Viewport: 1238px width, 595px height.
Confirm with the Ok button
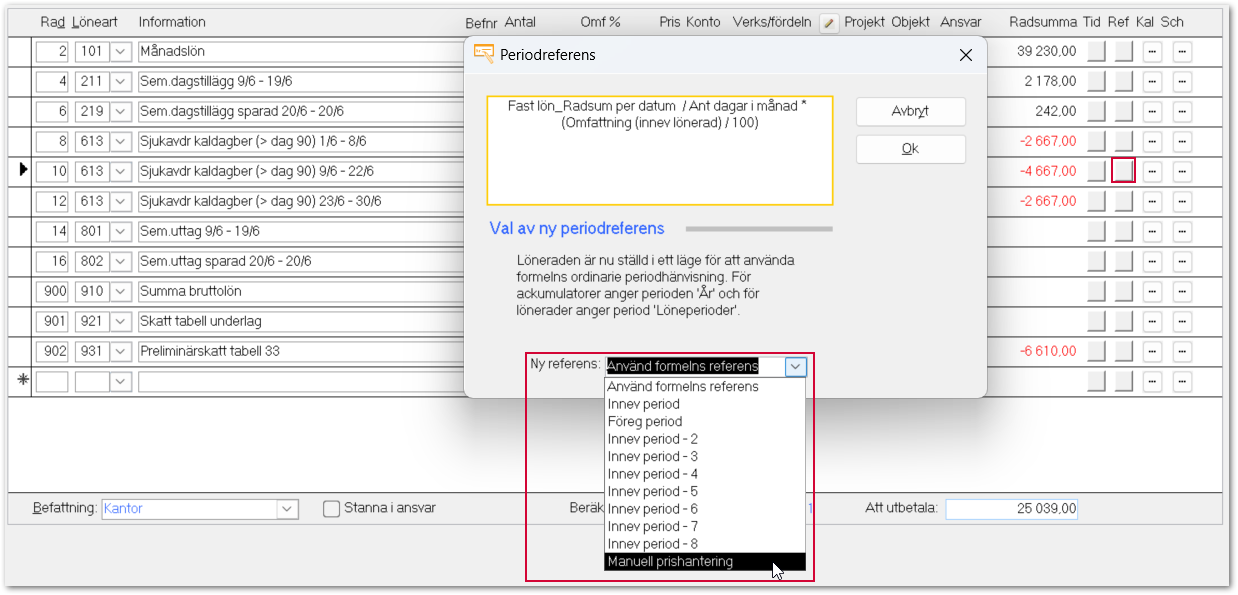pyautogui.click(x=911, y=149)
